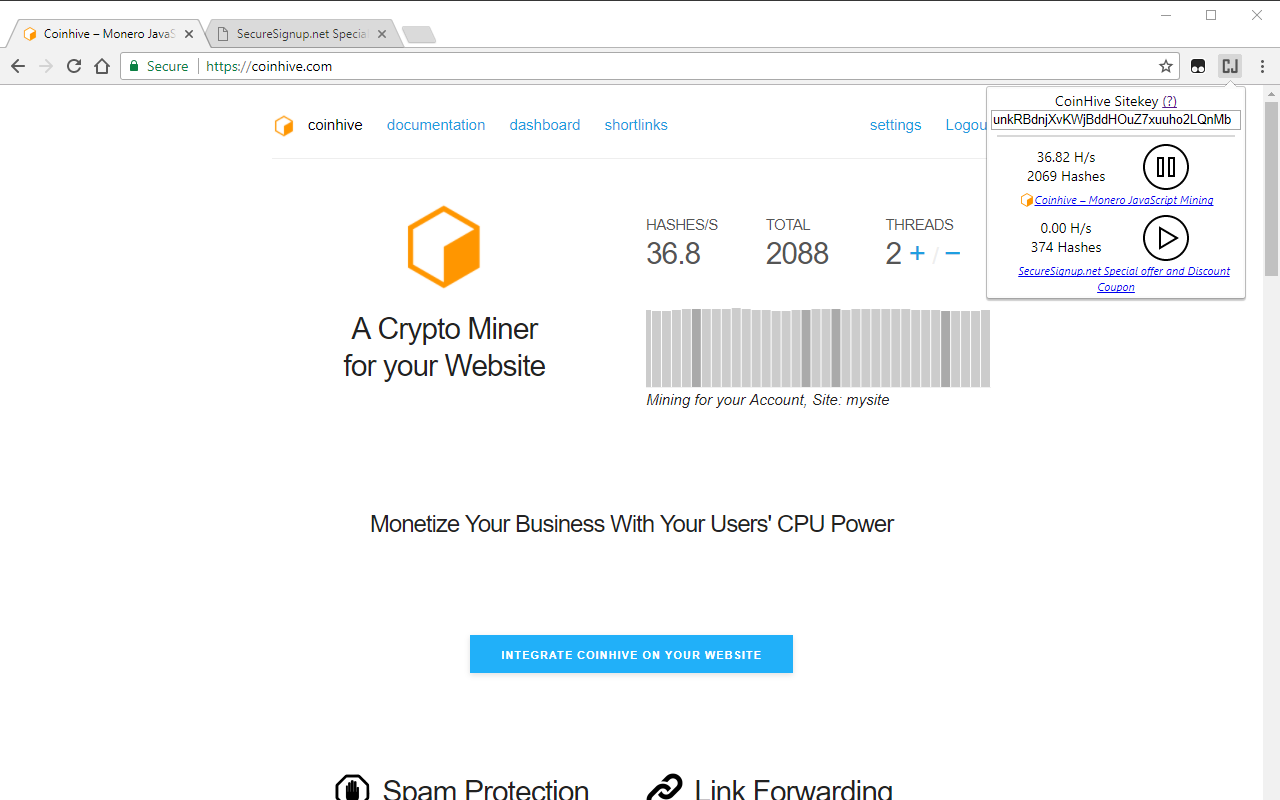
Task: Decrease mining threads with the minus button
Action: point(953,253)
